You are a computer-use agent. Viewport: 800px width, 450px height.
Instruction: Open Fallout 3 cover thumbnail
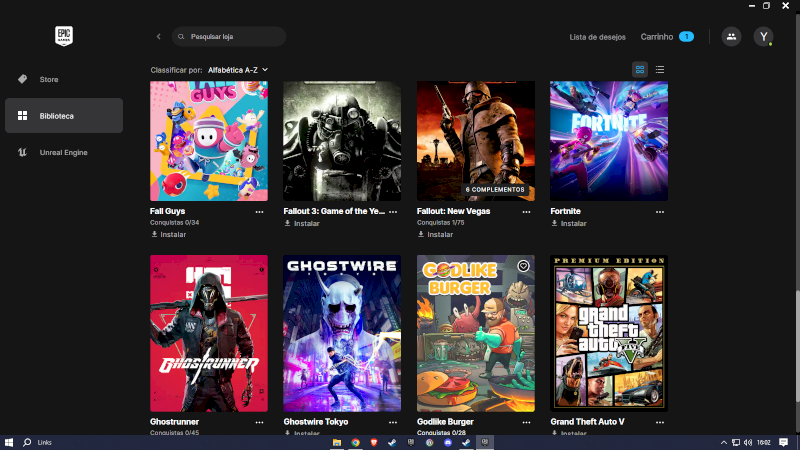click(342, 141)
